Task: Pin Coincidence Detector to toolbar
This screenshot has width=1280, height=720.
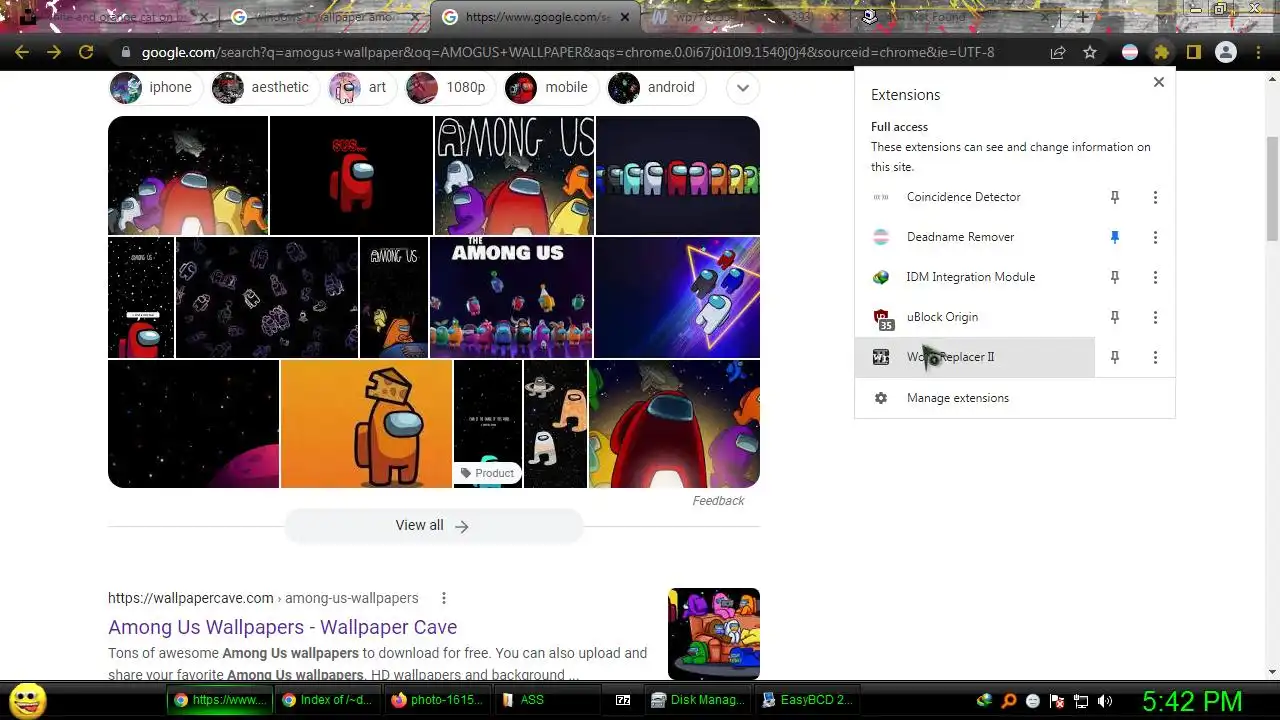Action: (1115, 197)
